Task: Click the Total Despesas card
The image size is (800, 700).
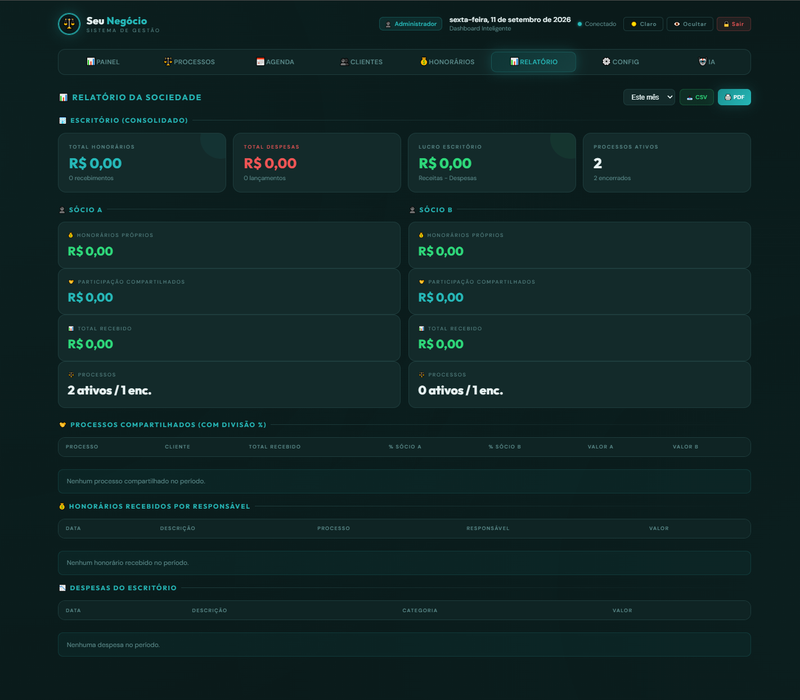Action: 317,163
